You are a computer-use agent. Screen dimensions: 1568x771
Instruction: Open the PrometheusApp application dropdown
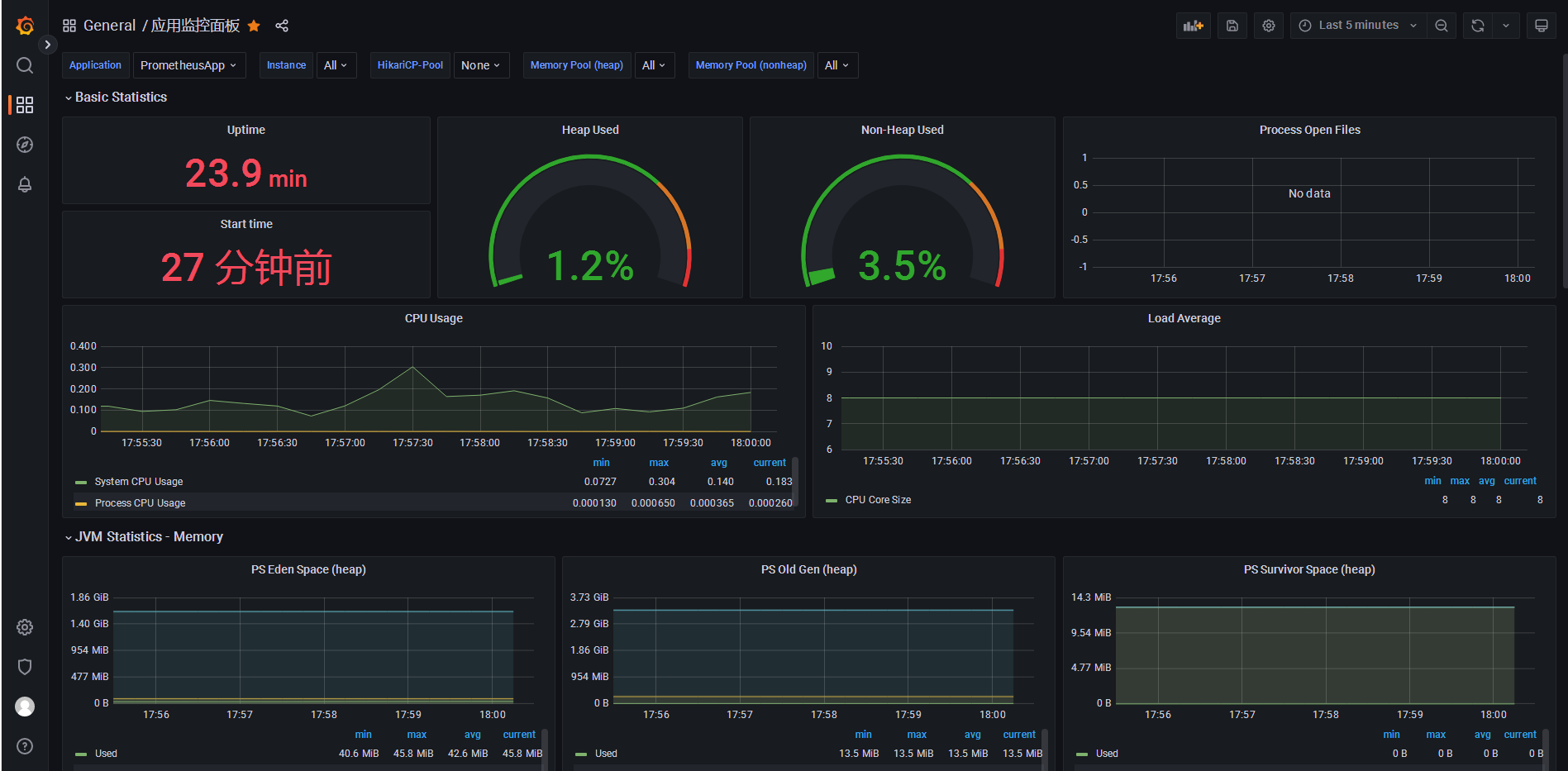pyautogui.click(x=189, y=65)
